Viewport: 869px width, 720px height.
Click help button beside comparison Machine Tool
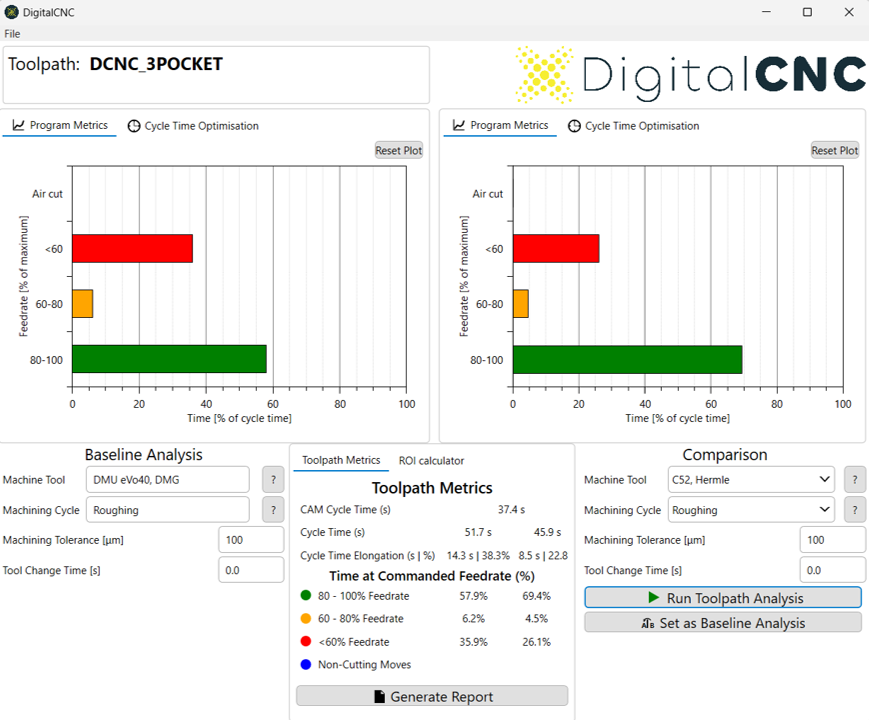[855, 480]
